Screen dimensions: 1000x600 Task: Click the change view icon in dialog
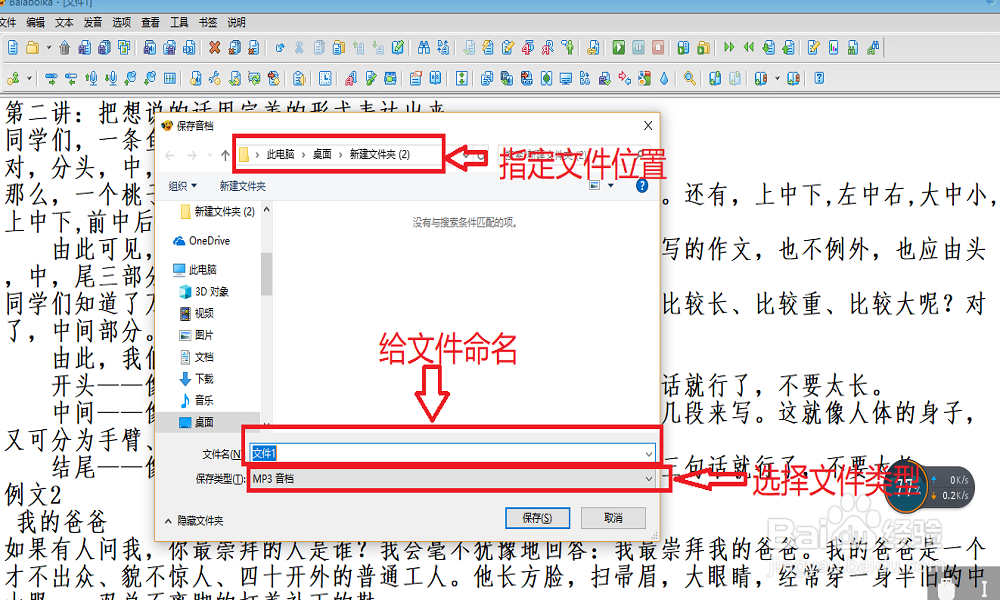click(x=595, y=186)
